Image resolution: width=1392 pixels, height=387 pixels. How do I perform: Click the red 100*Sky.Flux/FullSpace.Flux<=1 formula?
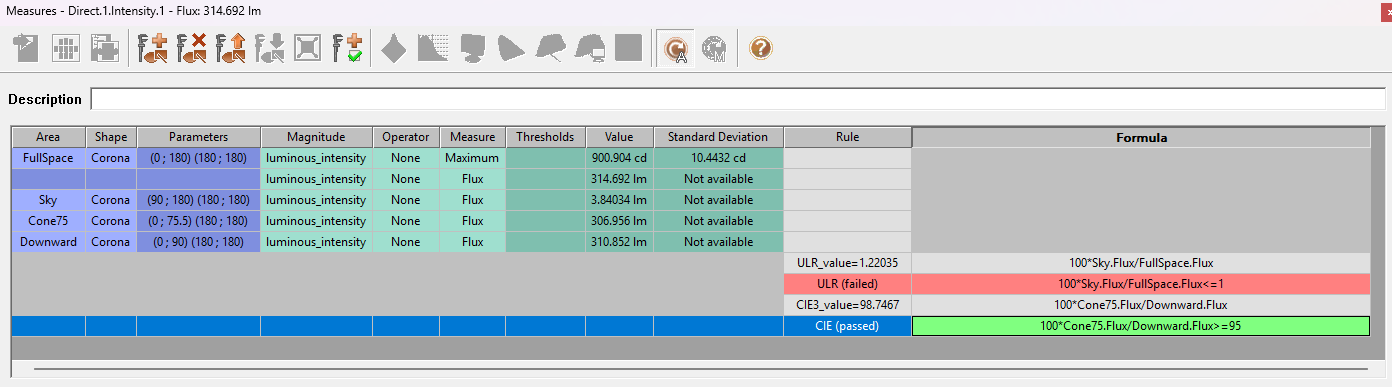[x=1140, y=284]
